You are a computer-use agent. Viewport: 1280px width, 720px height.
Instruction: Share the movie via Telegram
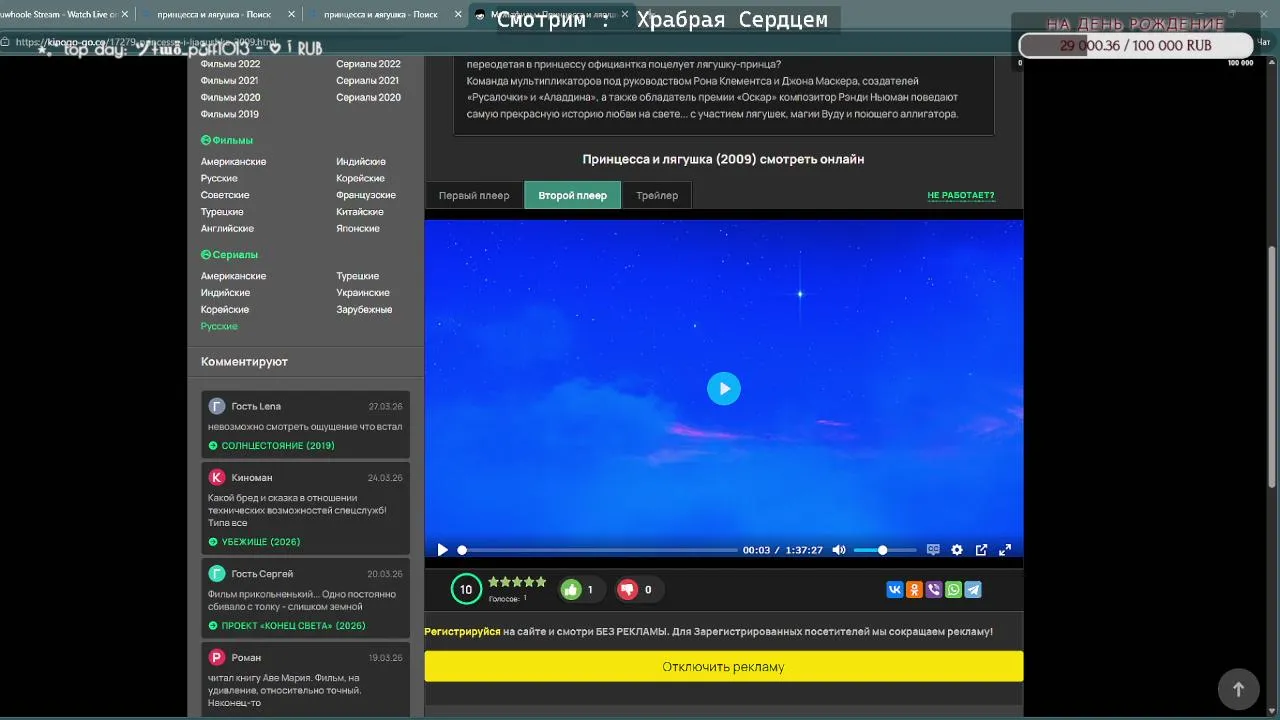[x=973, y=590]
